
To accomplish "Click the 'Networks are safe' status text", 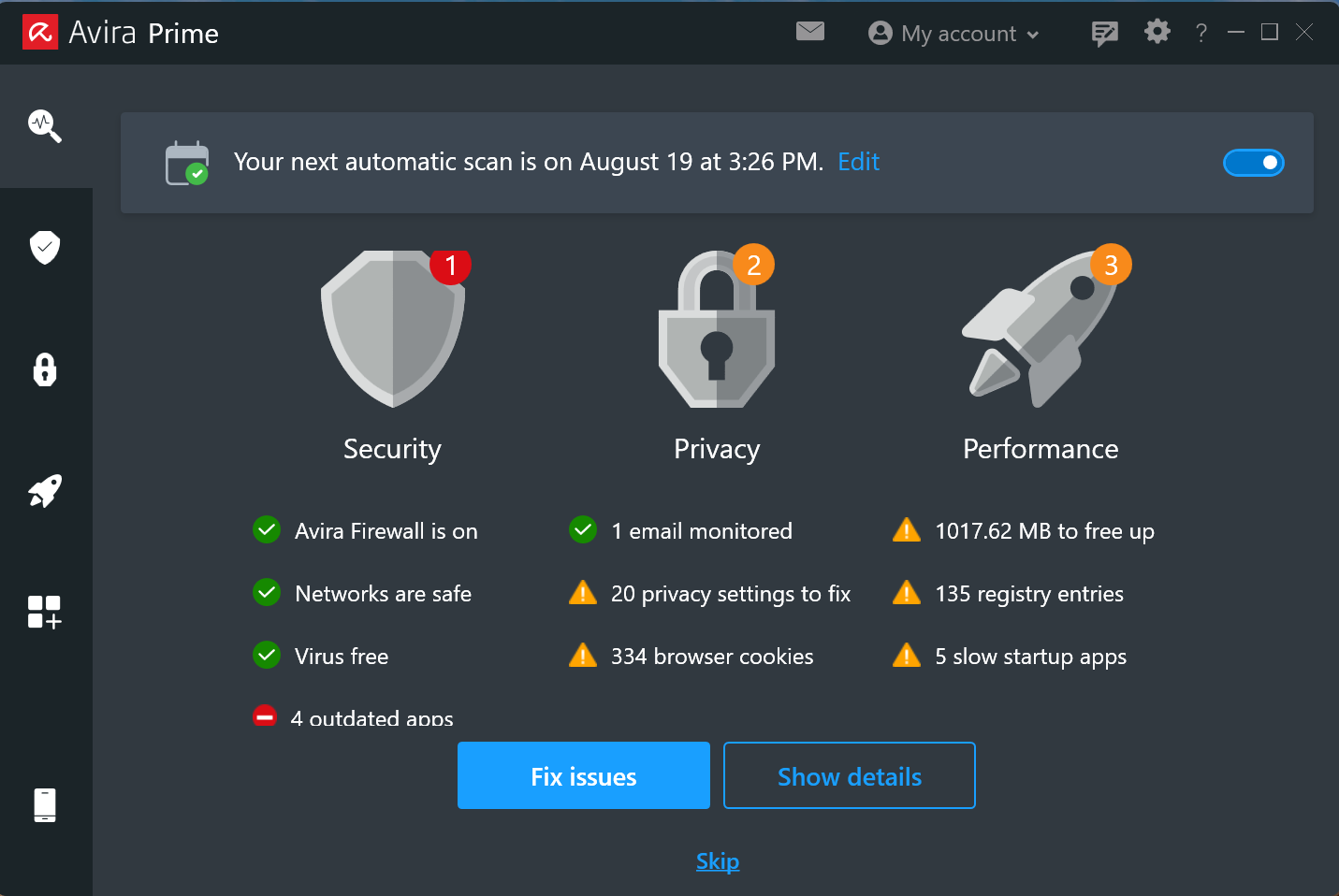I will tap(383, 594).
